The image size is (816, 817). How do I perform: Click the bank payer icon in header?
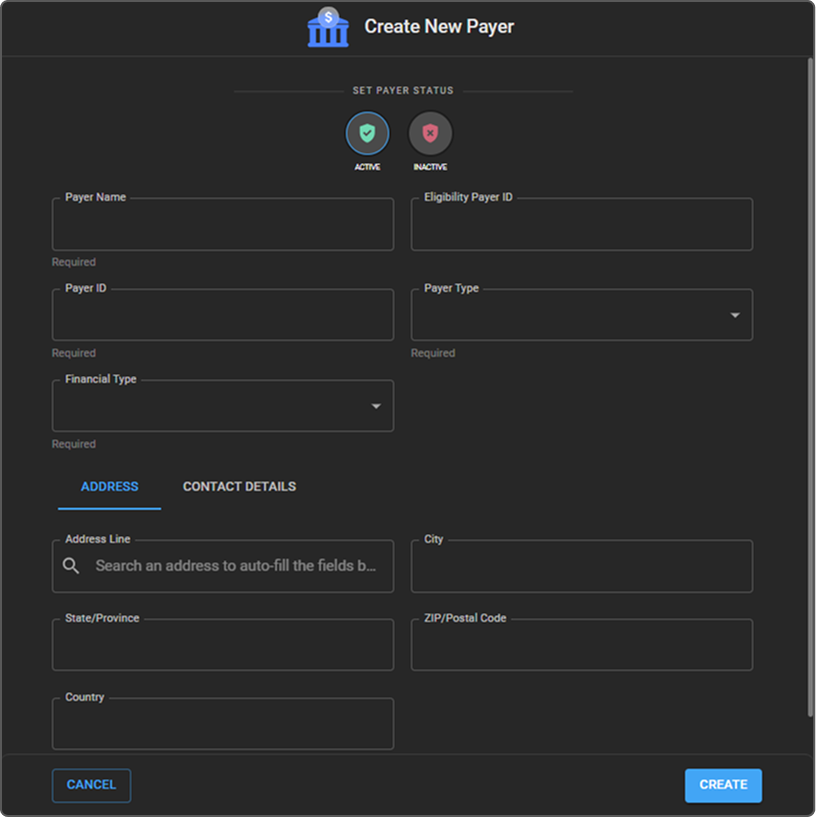(328, 28)
